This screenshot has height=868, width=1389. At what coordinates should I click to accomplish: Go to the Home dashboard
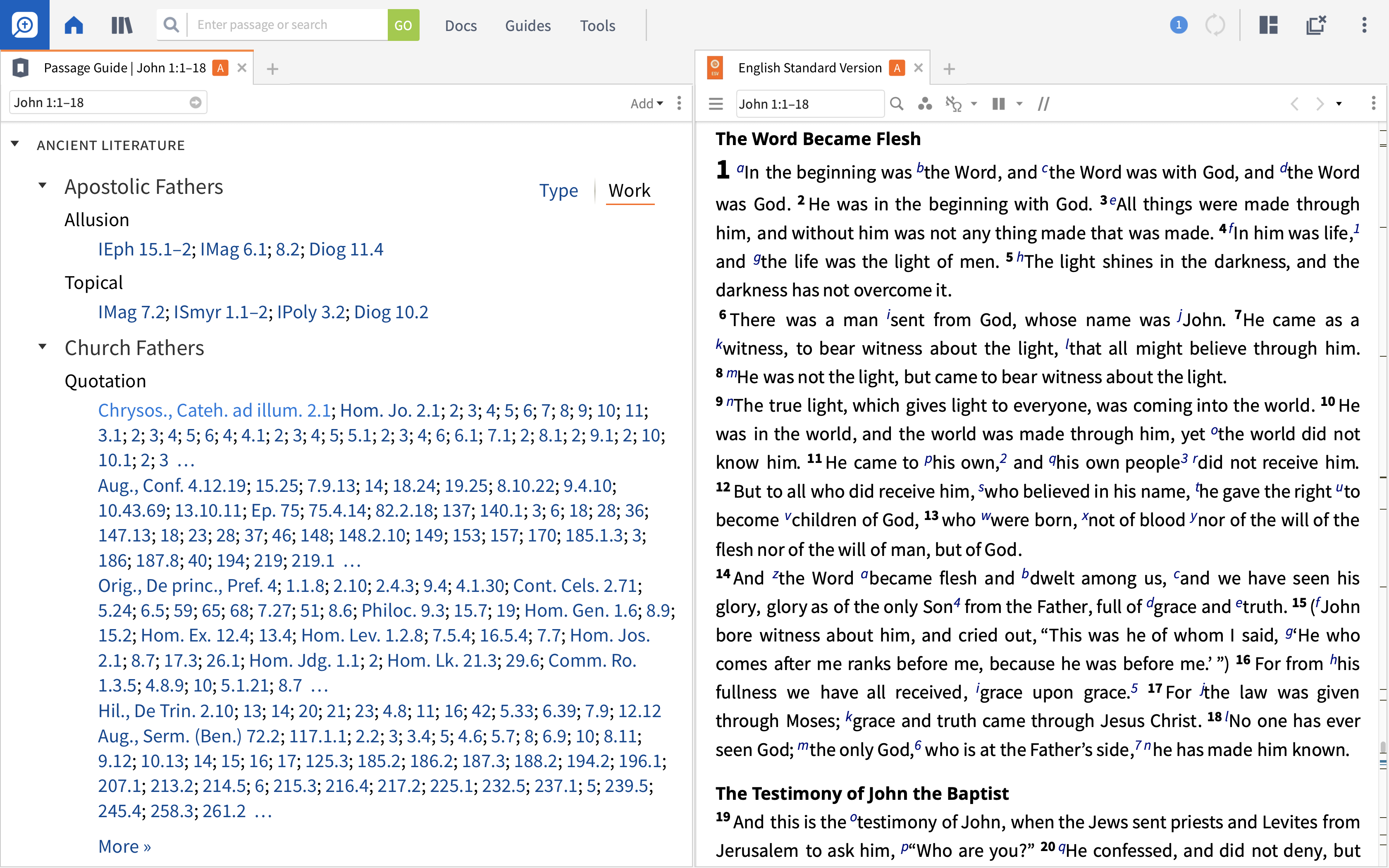click(74, 25)
